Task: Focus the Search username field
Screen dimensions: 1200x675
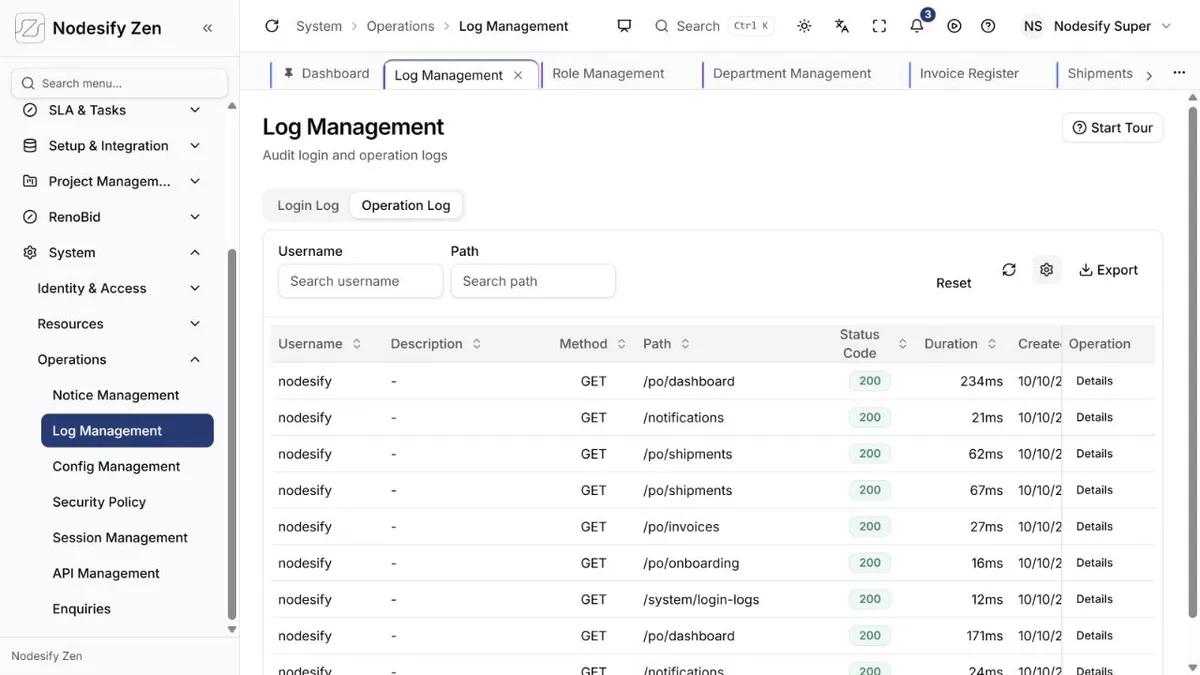Action: 360,281
